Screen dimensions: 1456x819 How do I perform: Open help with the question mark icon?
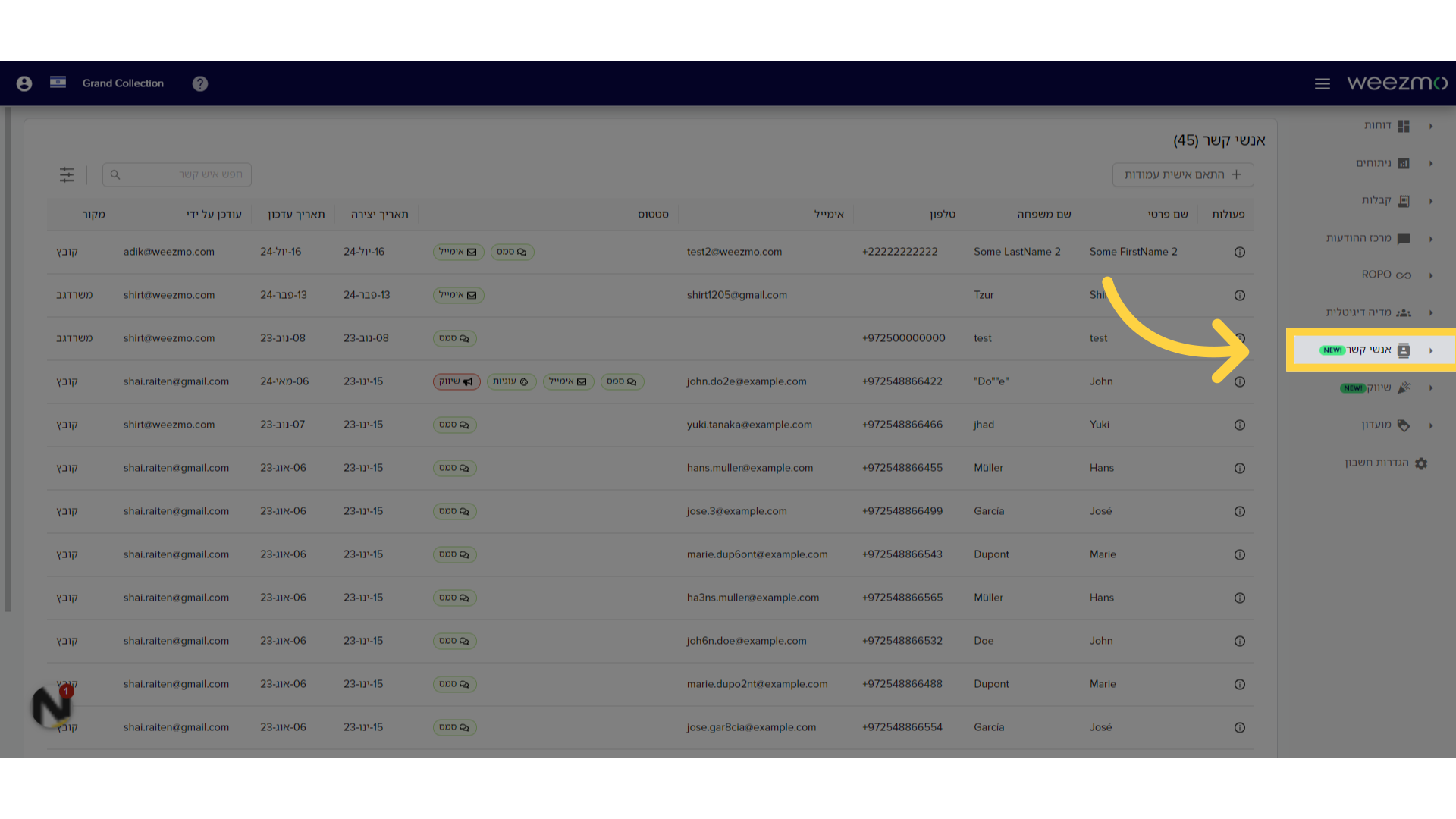pos(200,83)
